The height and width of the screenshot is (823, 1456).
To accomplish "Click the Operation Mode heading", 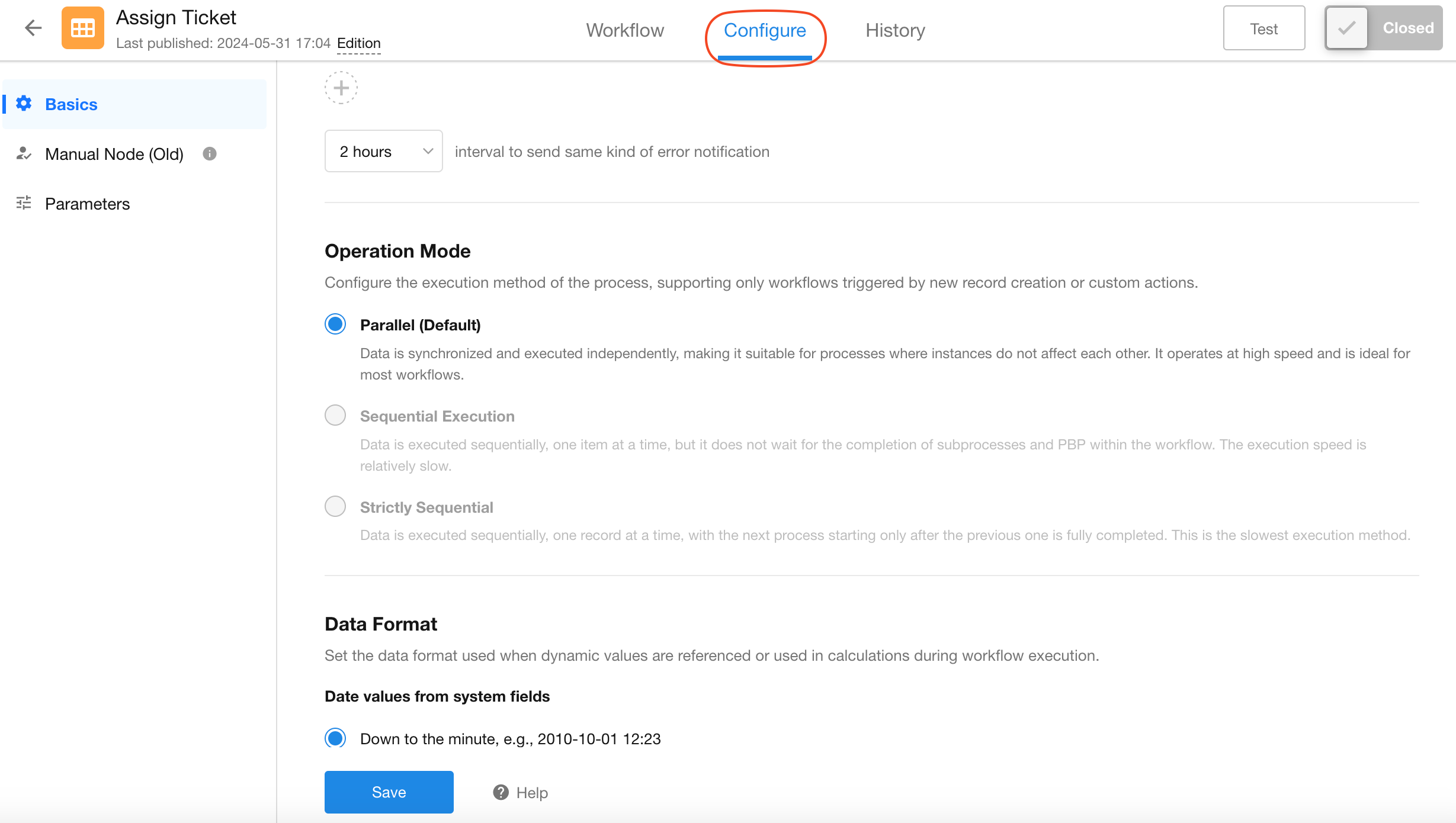I will coord(397,251).
